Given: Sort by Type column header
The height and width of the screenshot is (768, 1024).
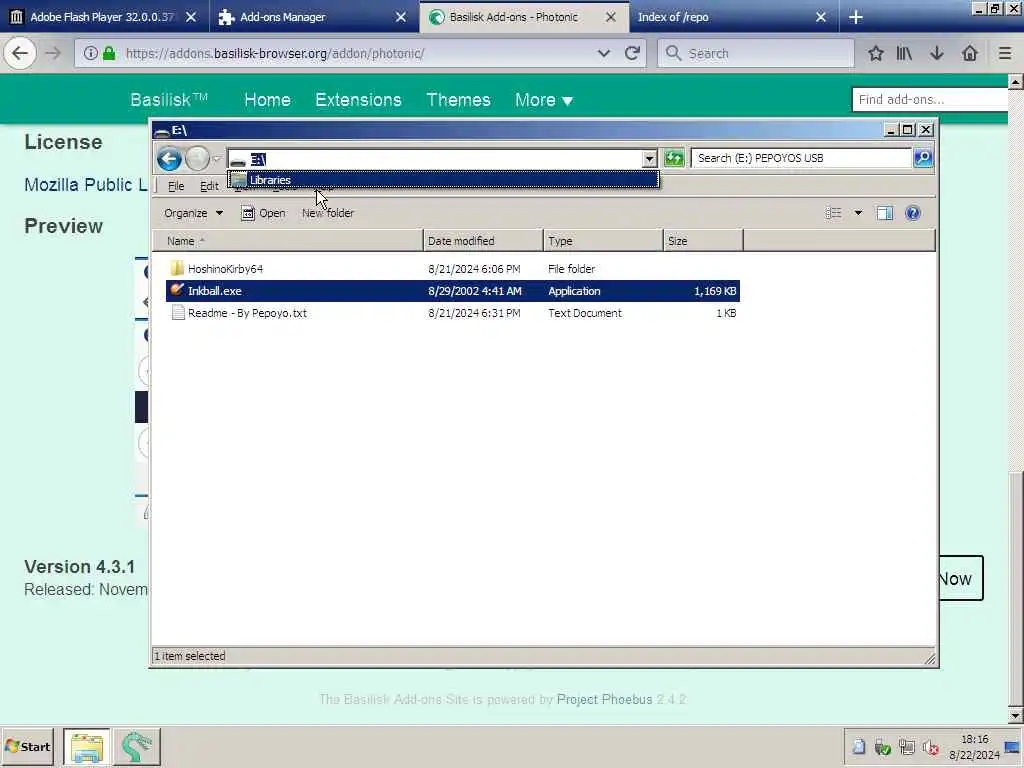Looking at the screenshot, I should click(x=603, y=241).
